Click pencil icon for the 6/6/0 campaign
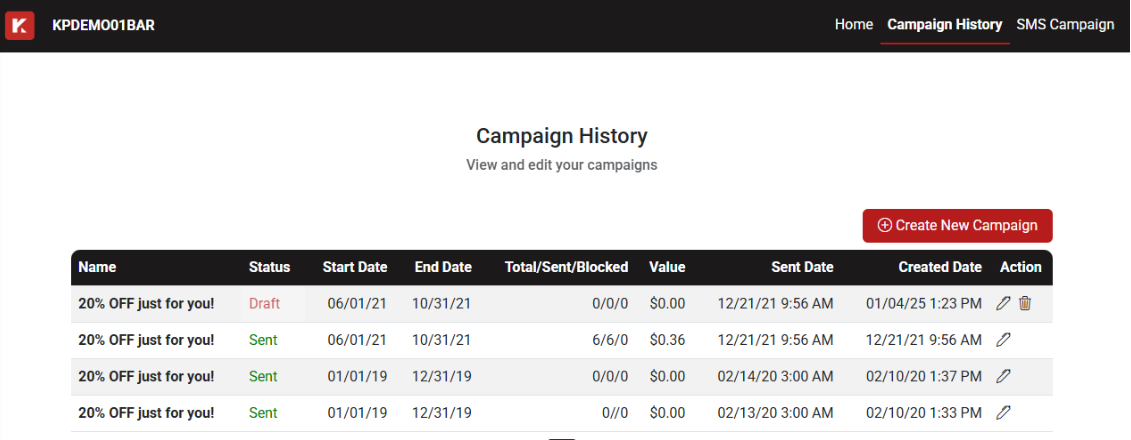The height and width of the screenshot is (440, 1131). coord(1003,340)
